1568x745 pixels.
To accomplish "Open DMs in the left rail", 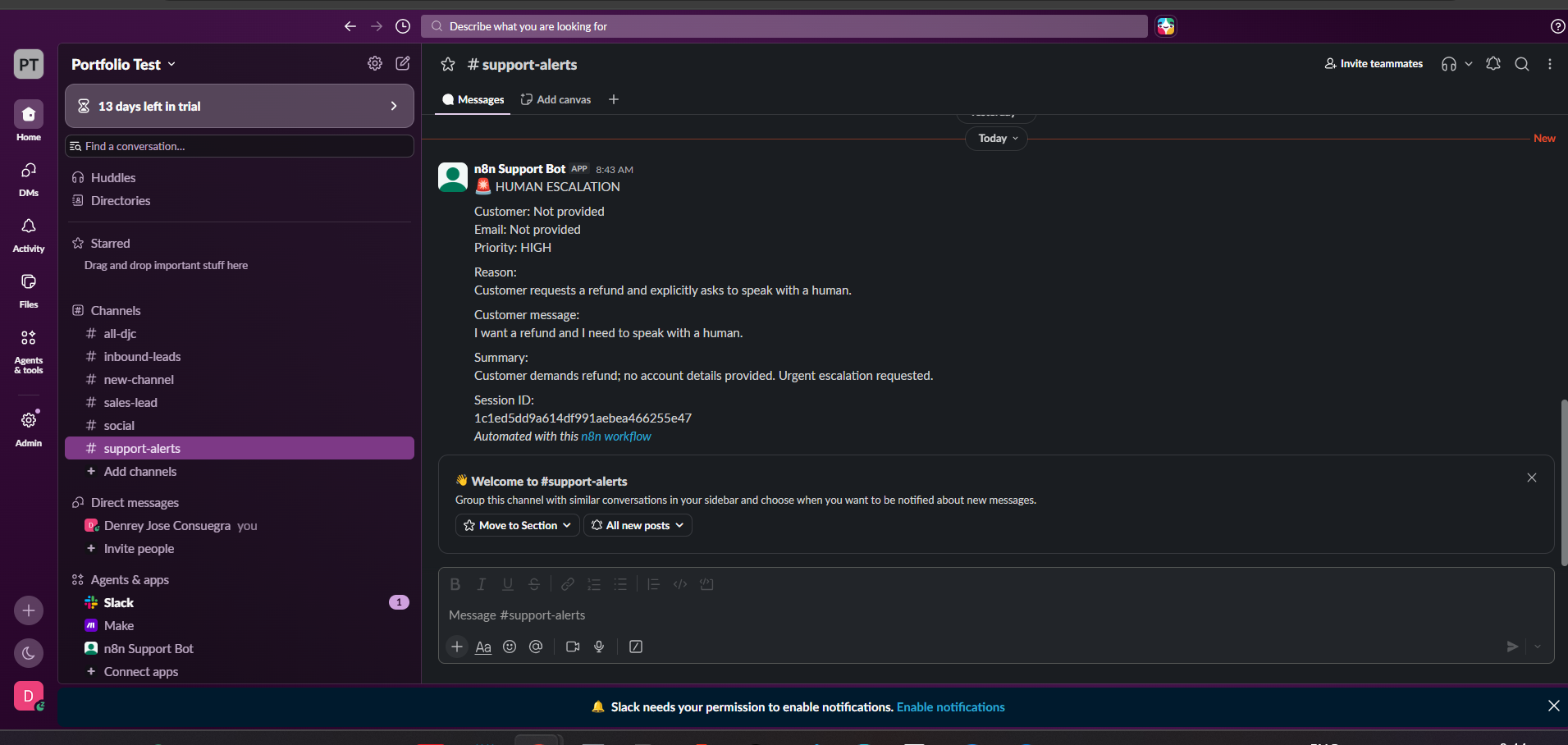I will (29, 177).
